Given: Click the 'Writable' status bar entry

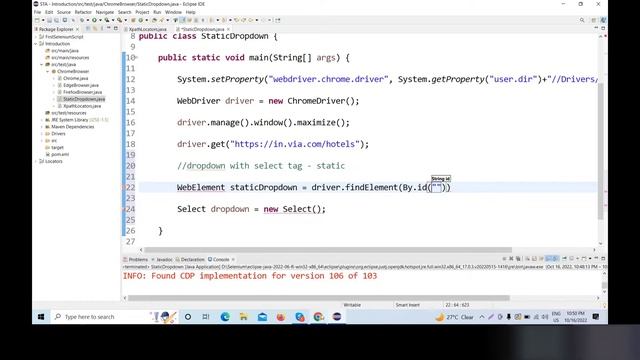Looking at the screenshot, I should tap(352, 305).
